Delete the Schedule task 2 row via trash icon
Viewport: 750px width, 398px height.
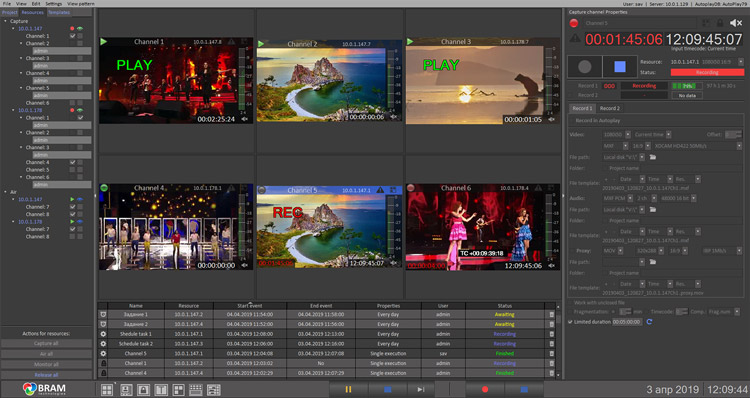pyautogui.click(x=551, y=344)
